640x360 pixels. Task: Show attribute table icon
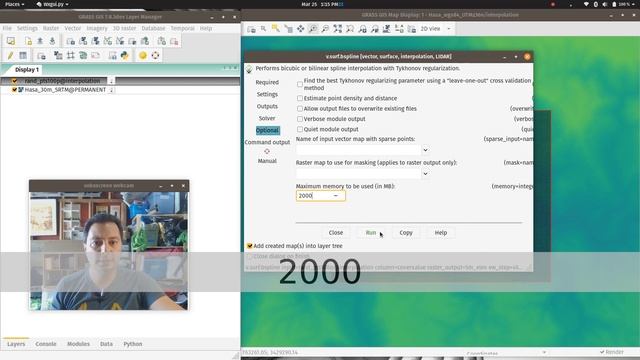click(23, 55)
